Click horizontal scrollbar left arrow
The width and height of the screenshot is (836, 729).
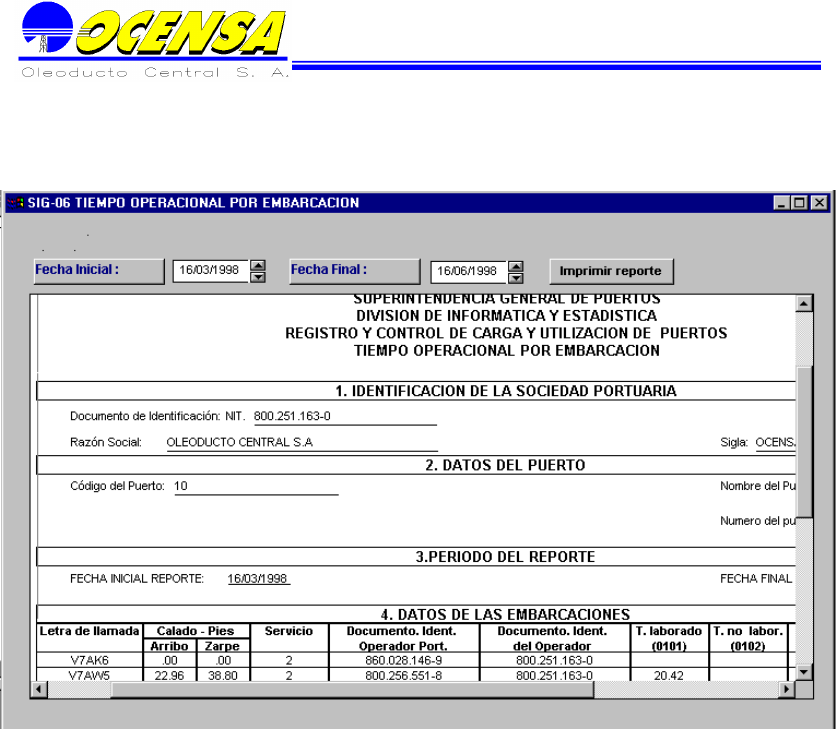pos(39,689)
